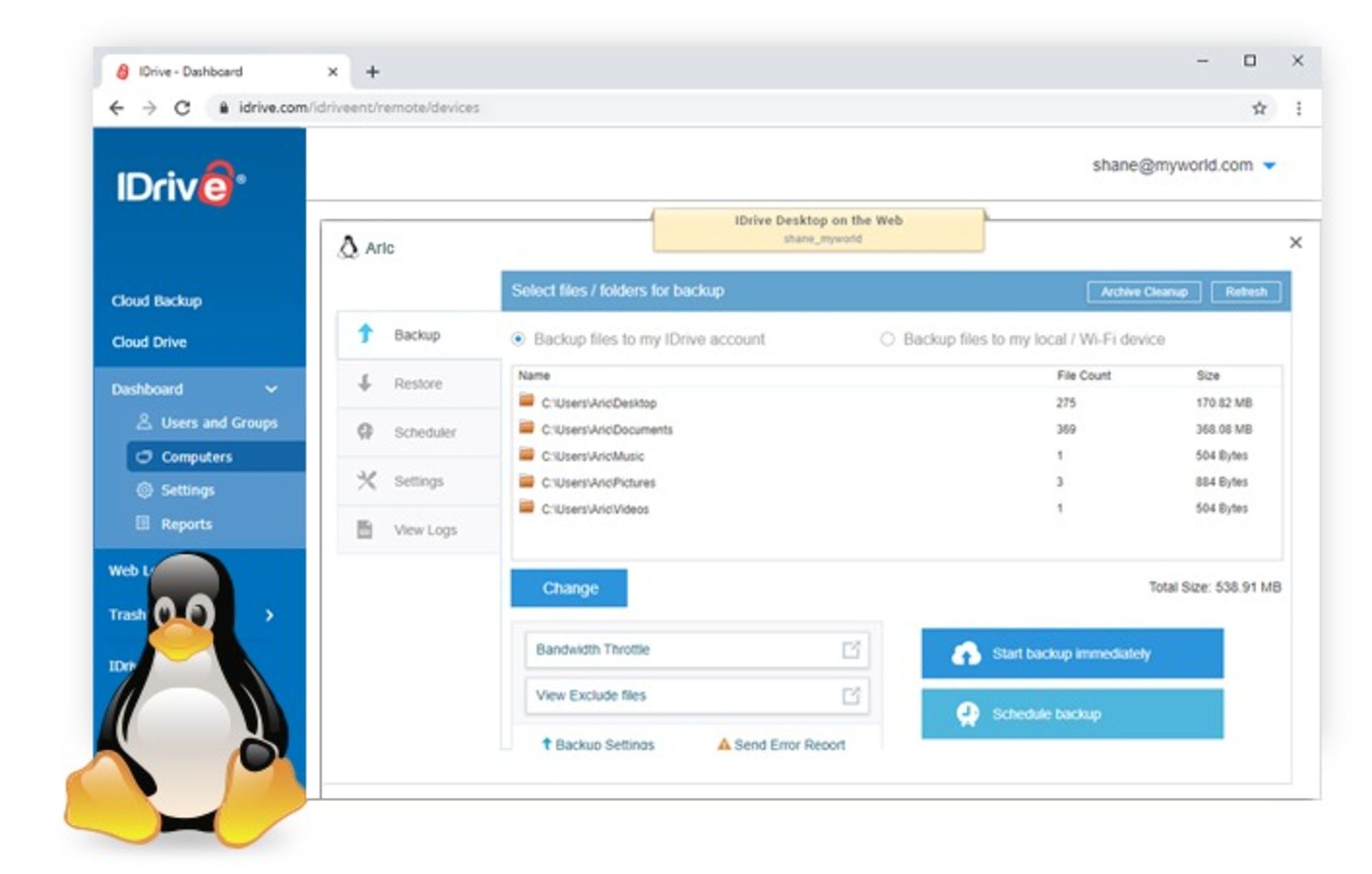Click the Schedule backup button

[x=1072, y=713]
